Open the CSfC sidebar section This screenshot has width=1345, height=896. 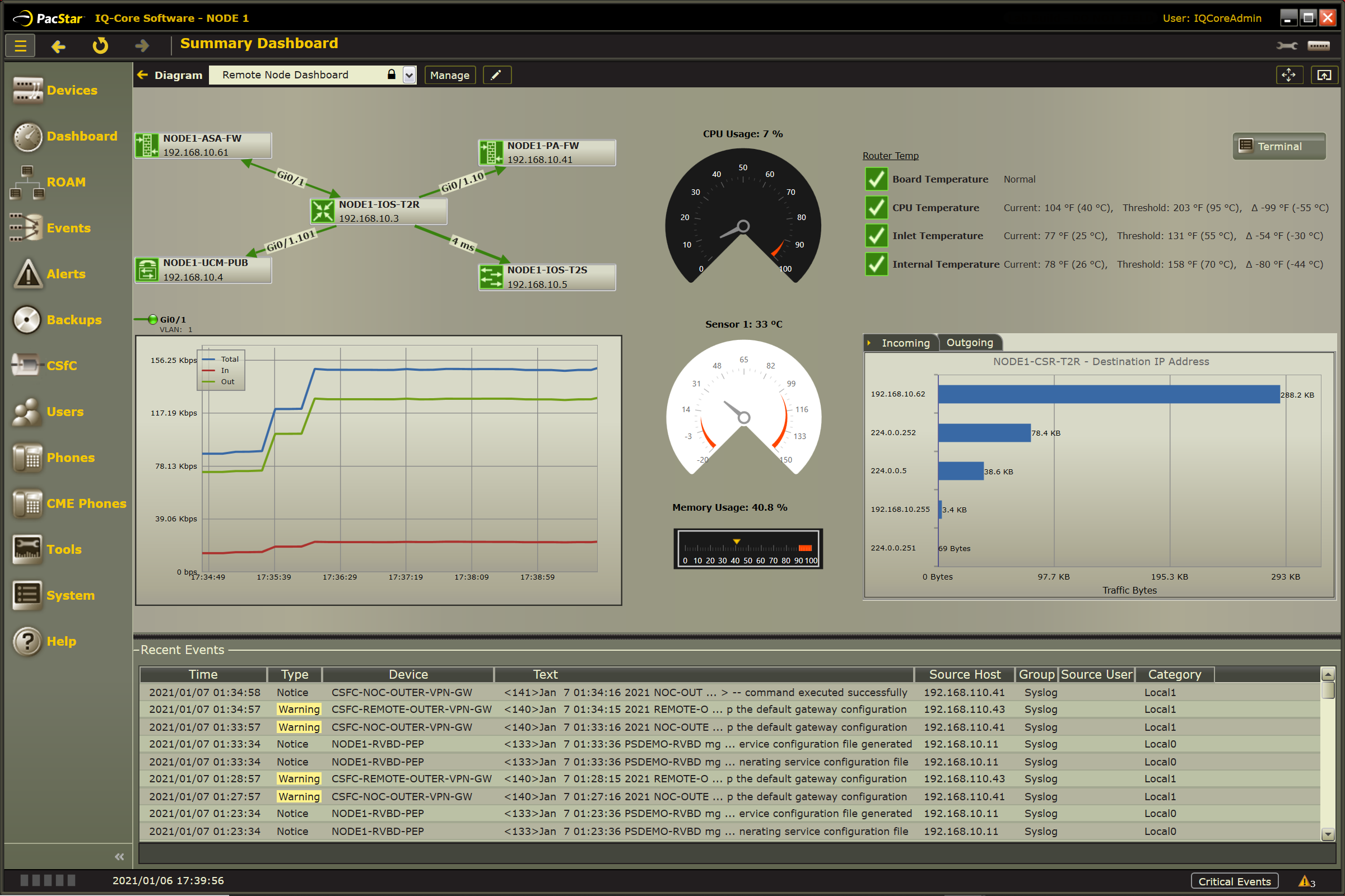tap(44, 366)
